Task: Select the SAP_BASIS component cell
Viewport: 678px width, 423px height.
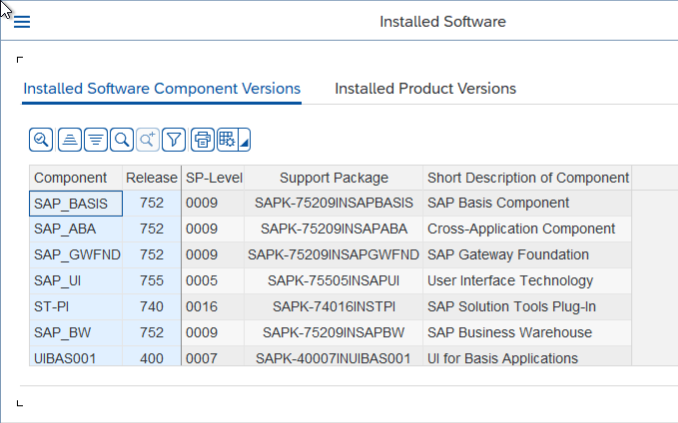Action: pos(76,203)
